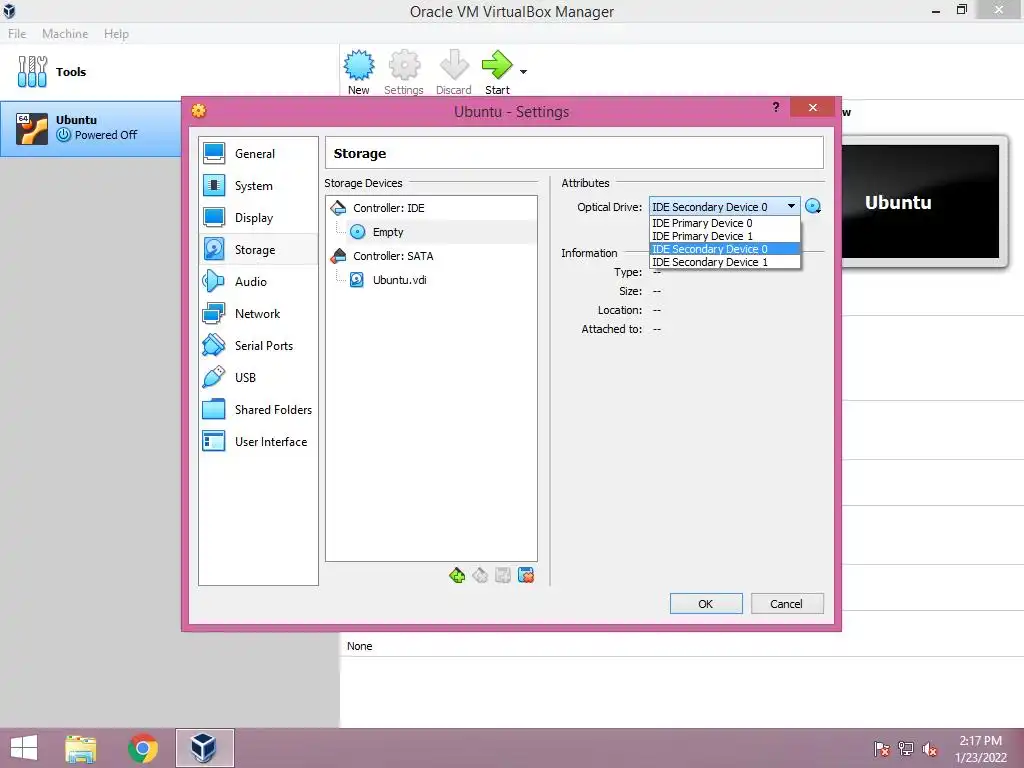
Task: Click the muted volume tray icon
Action: click(930, 749)
